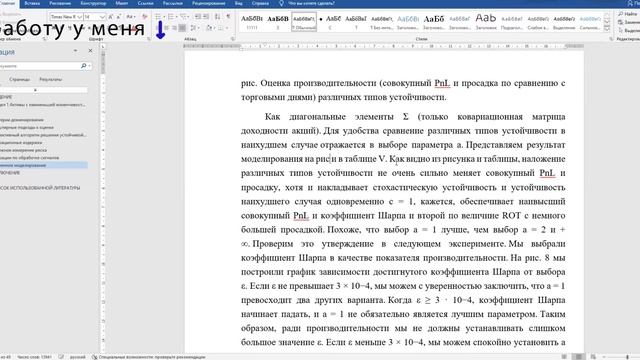Click the magnifier search icon in navigation
Screen dimensions: 640x360
[84, 66]
